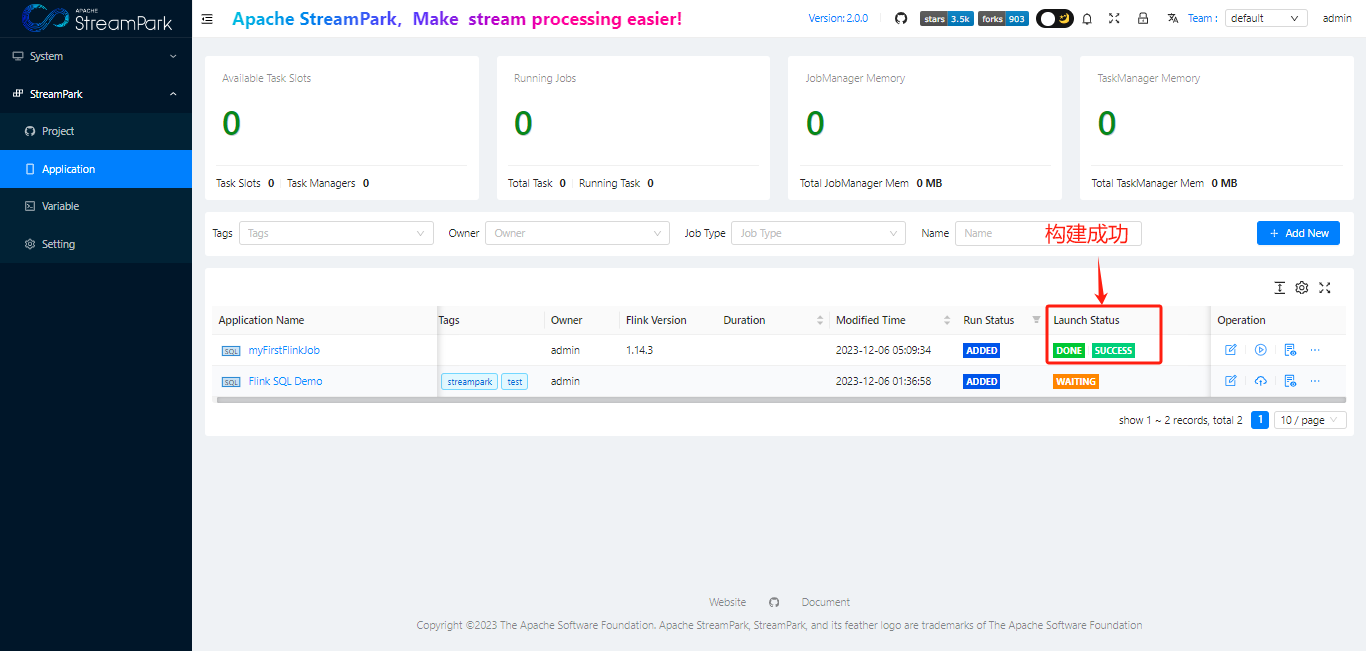The width and height of the screenshot is (1366, 651).
Task: Click the forks 903 badge
Action: (x=1003, y=18)
